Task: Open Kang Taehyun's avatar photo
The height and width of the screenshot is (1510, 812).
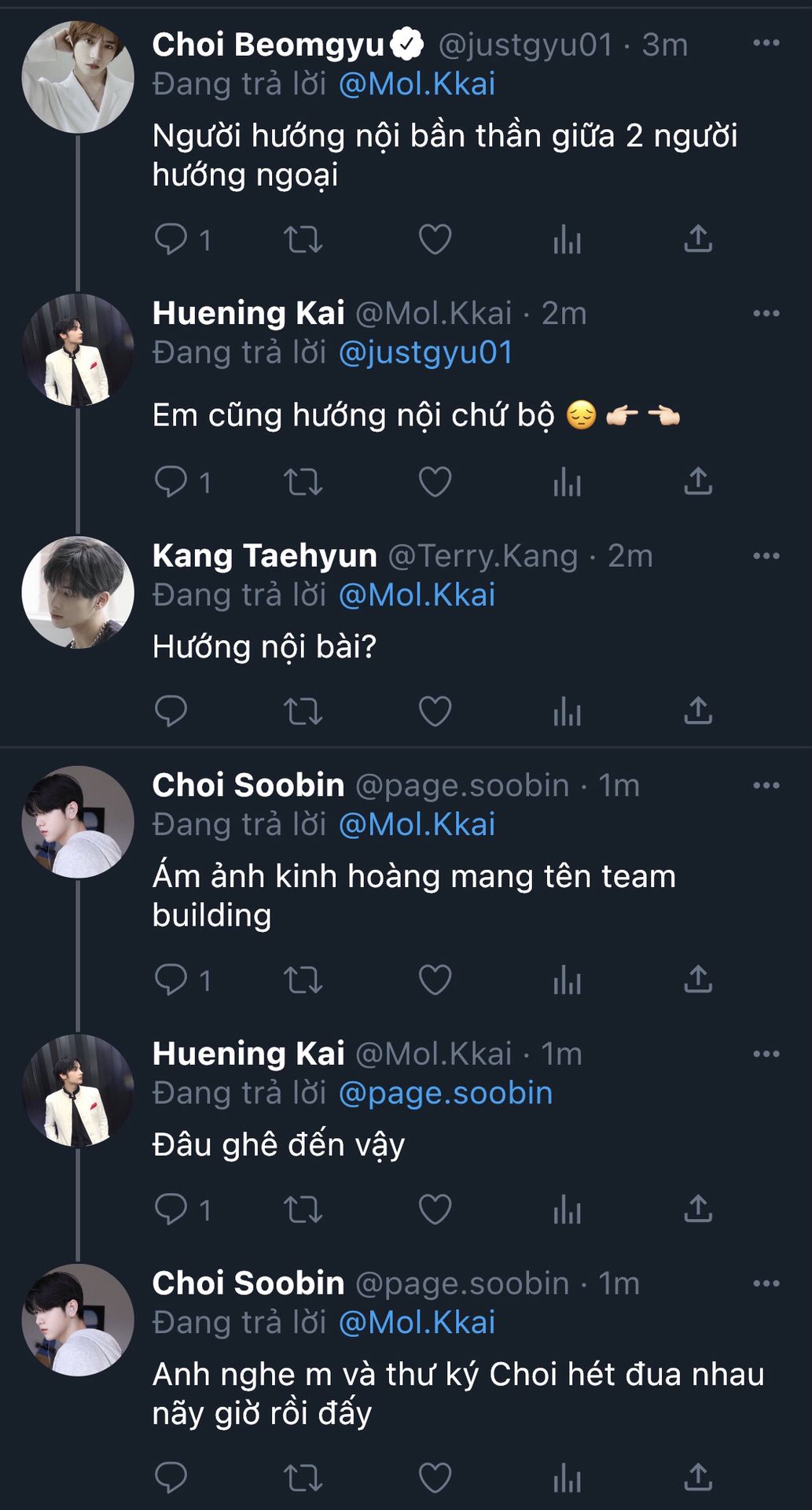Action: (78, 592)
